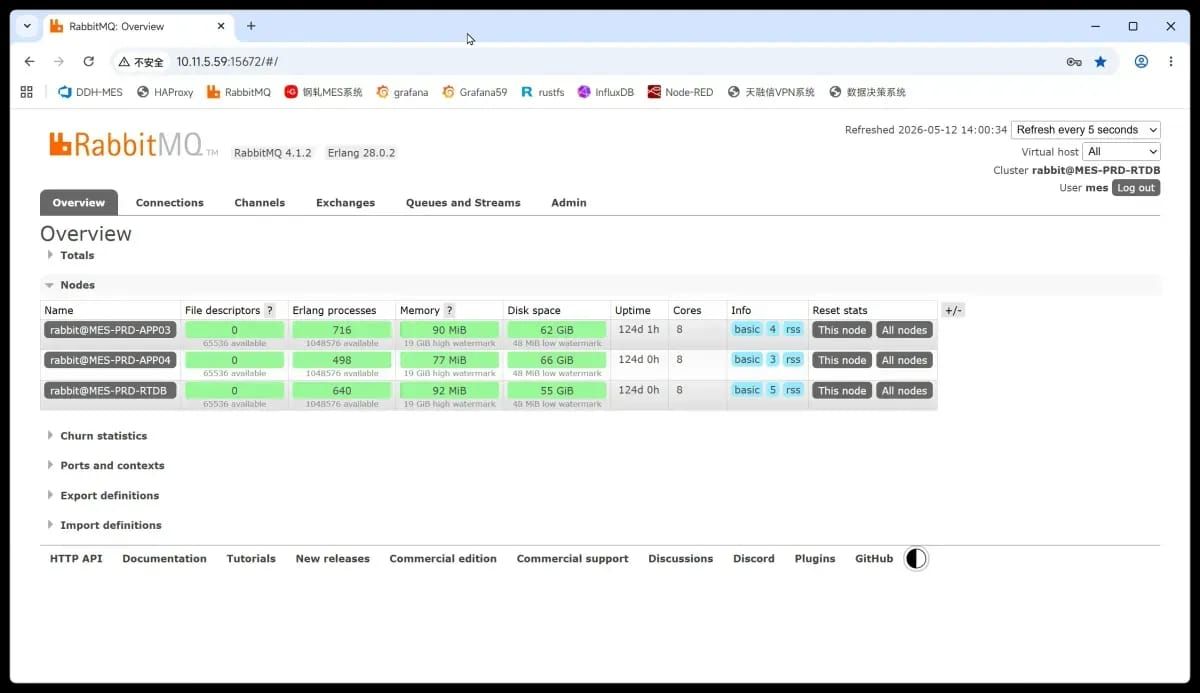This screenshot has width=1200, height=693.
Task: Toggle the dark/light theme contrast icon
Action: coord(916,559)
